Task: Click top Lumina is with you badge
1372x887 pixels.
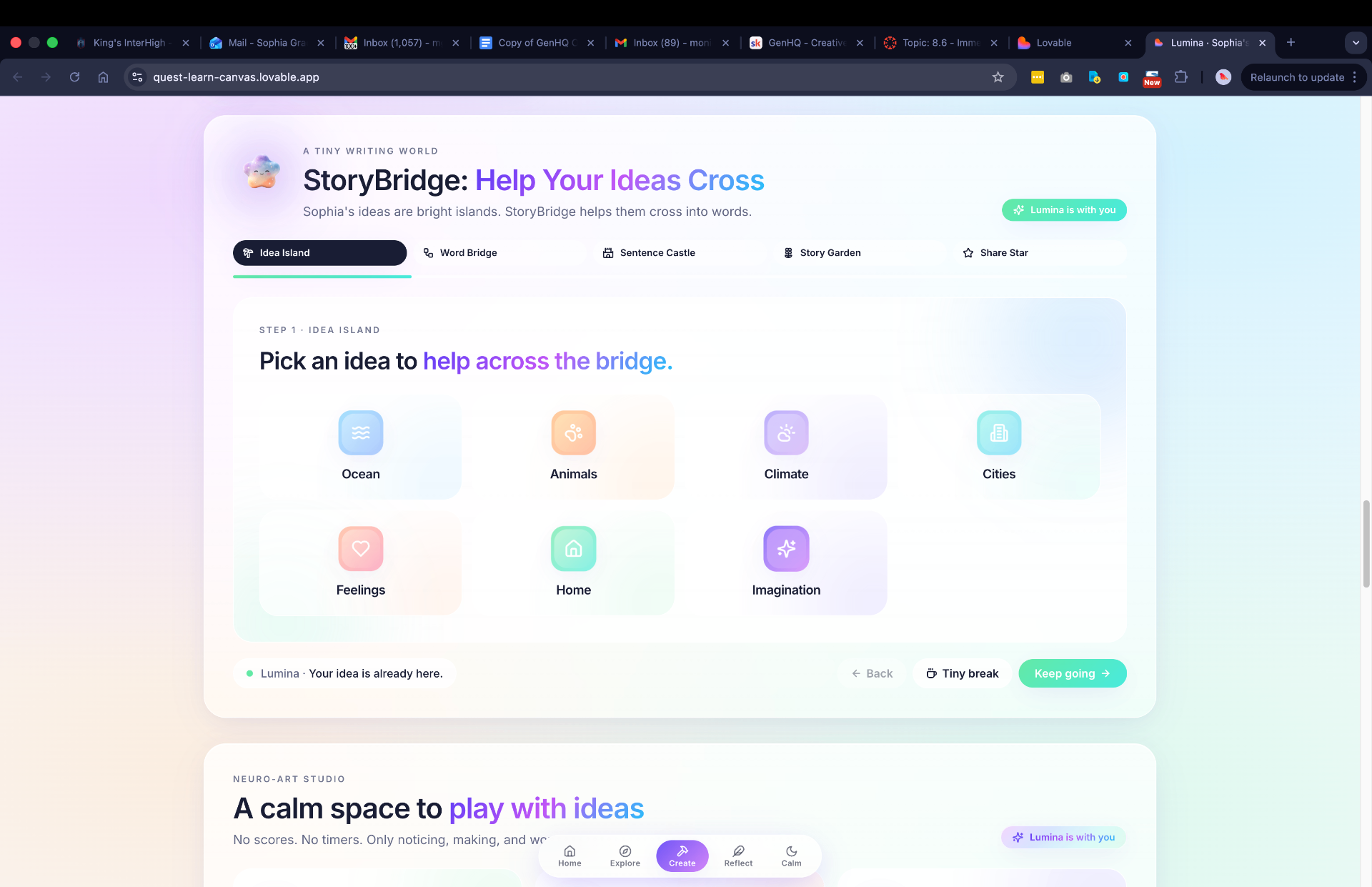Action: click(x=1064, y=210)
